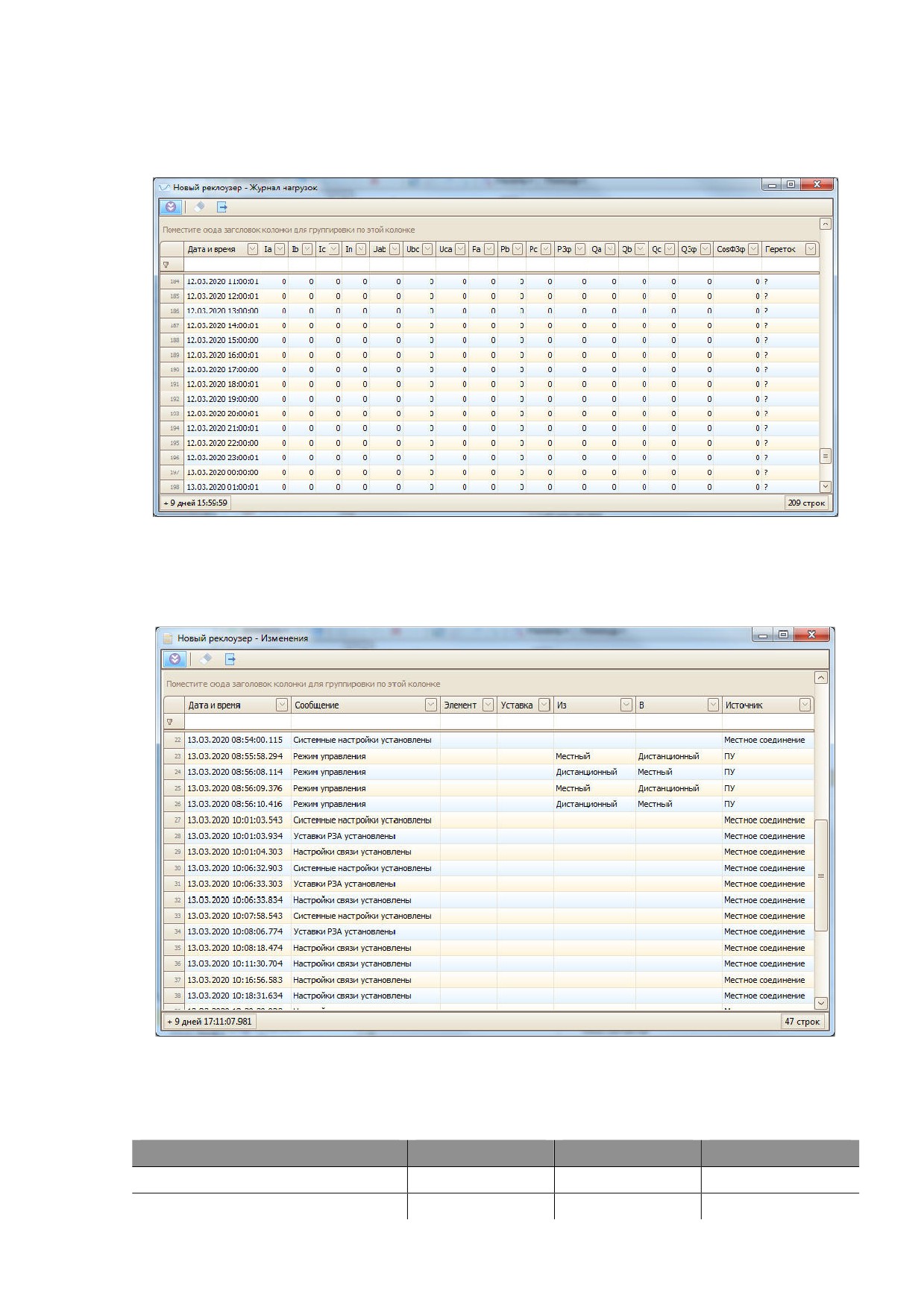Click Дата и время filter field in Журнал нагрузок
Screen dimensions: 924x1308
point(222,265)
